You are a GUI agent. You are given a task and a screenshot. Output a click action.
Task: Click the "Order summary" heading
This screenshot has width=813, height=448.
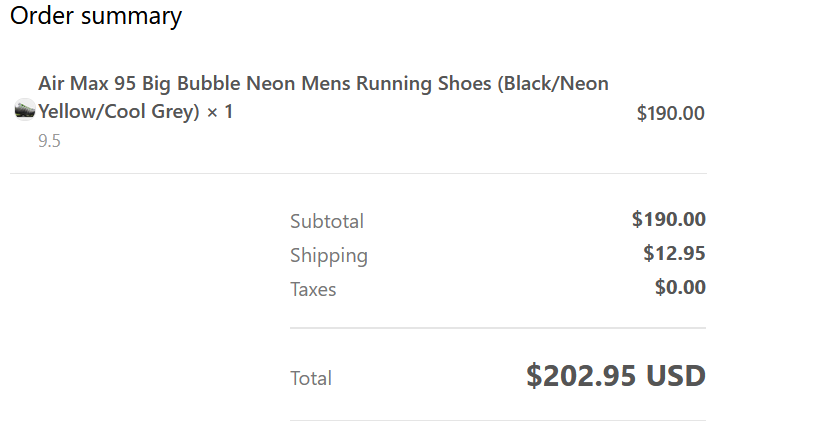point(96,16)
